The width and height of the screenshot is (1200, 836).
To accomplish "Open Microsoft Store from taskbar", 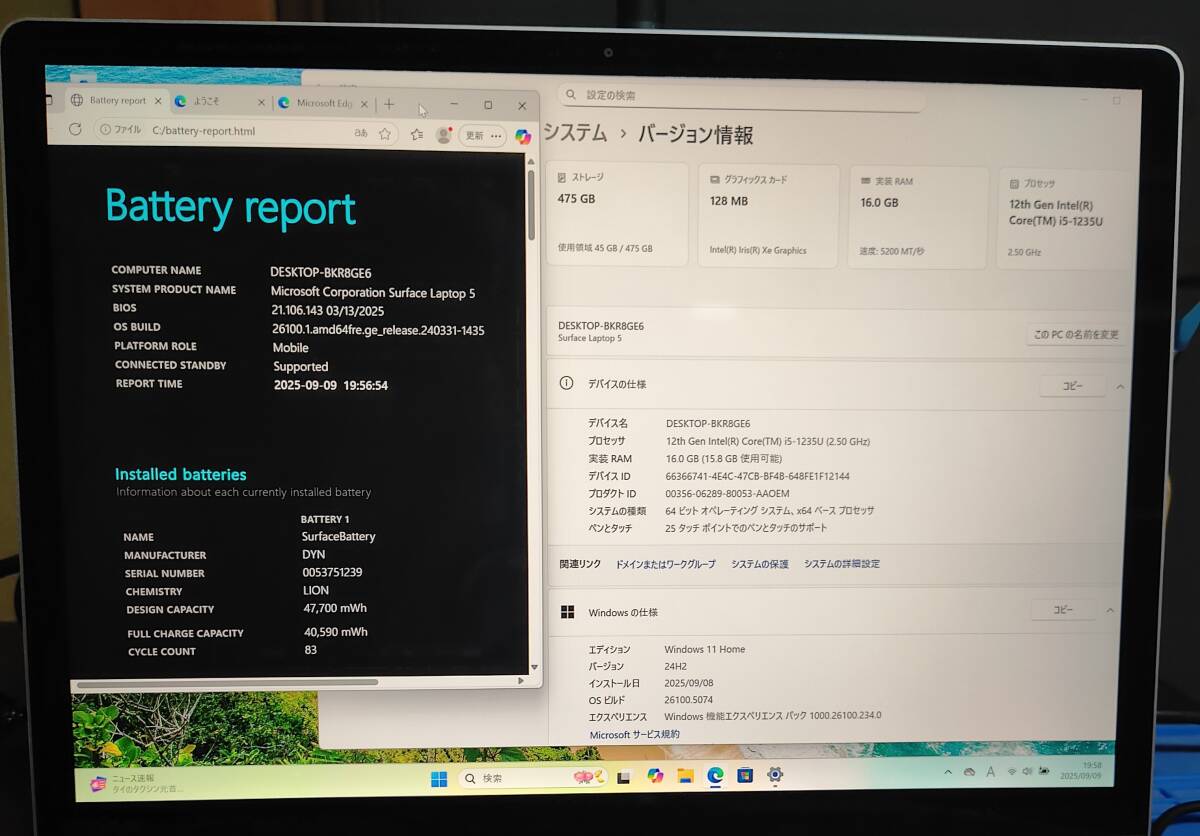I will pos(745,775).
